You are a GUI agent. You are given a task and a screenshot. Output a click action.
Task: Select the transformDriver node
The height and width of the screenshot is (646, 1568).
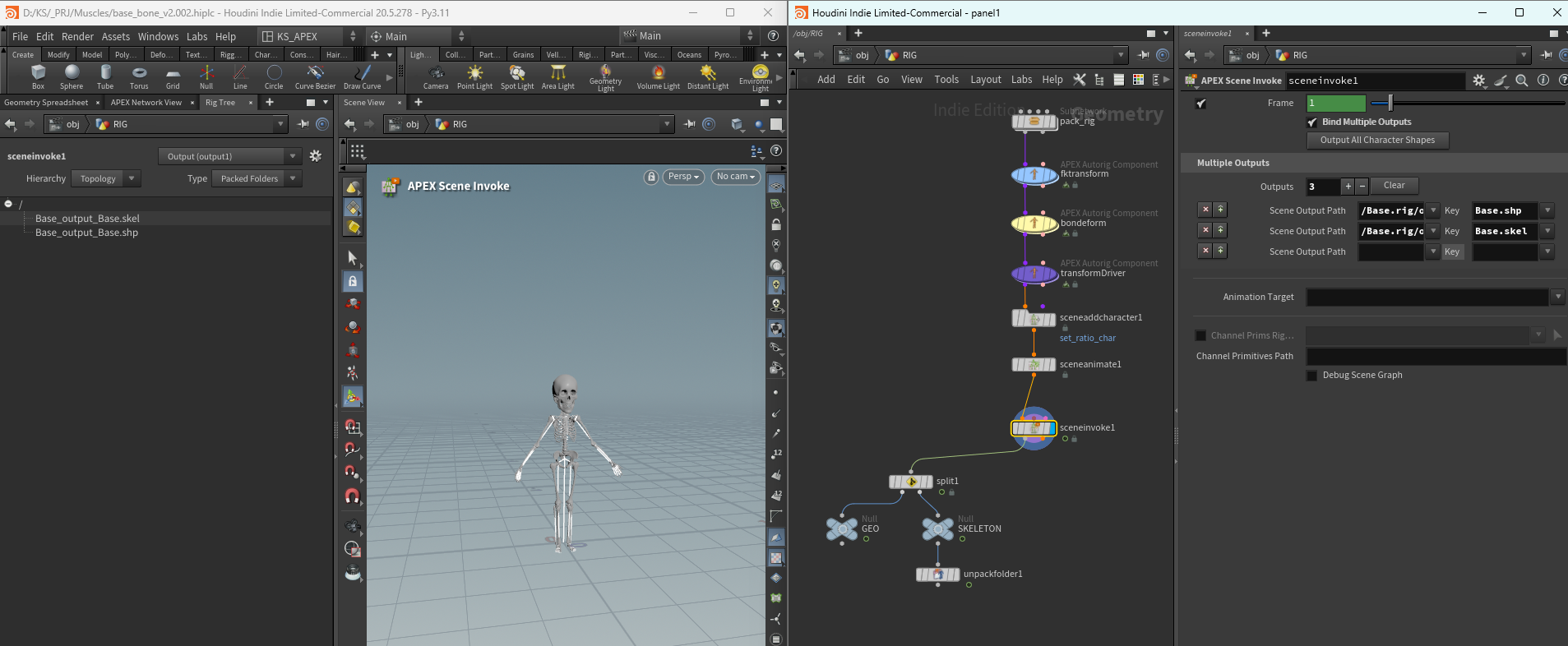1034,274
